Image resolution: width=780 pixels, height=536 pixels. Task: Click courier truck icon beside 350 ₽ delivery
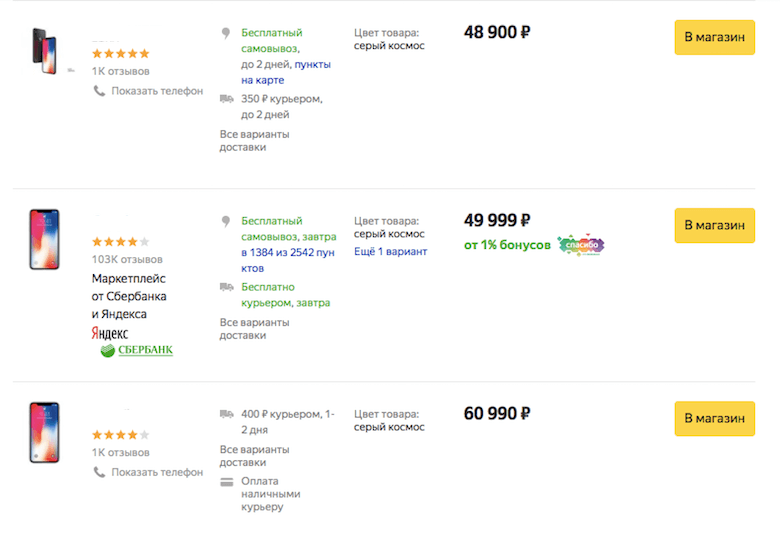click(x=227, y=99)
